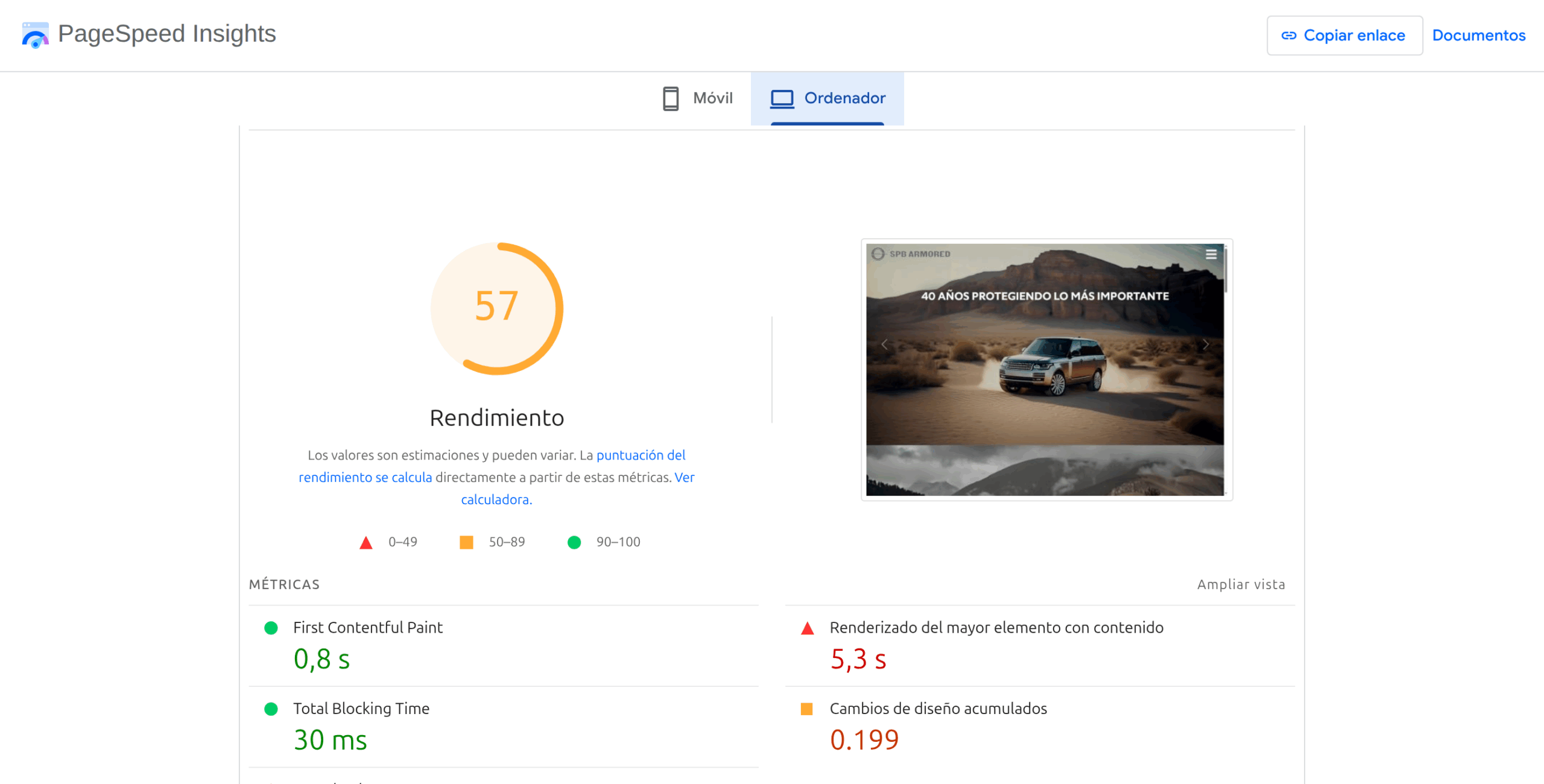Select the Ordenador tab
The image size is (1544, 784).
[x=827, y=98]
